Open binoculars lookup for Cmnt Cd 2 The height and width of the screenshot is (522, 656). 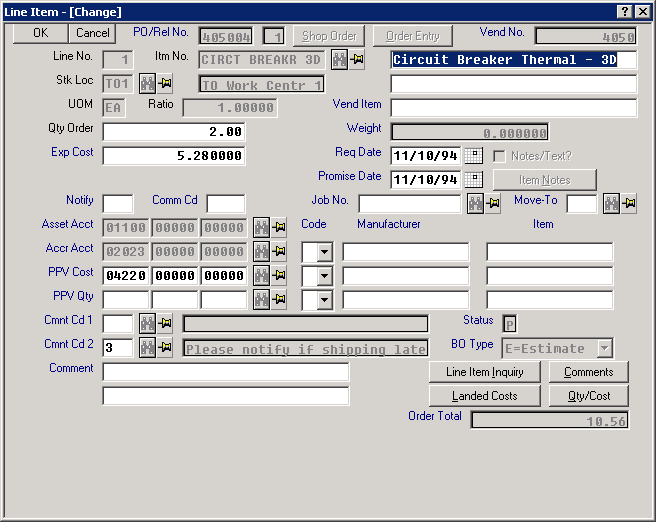(x=147, y=347)
